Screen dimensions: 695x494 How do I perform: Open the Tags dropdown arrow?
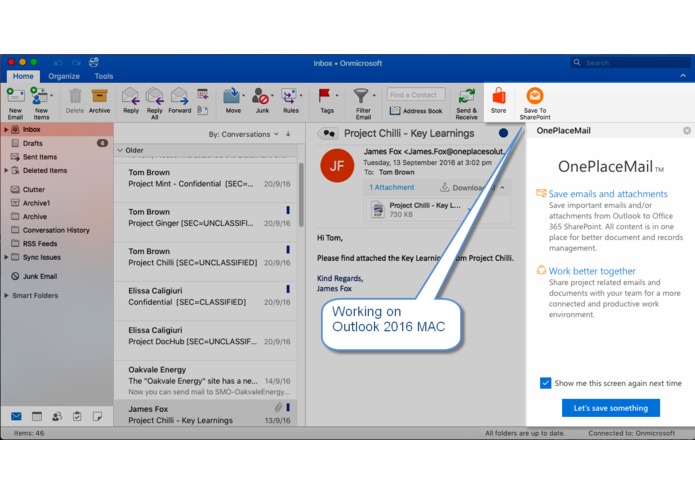(x=337, y=96)
